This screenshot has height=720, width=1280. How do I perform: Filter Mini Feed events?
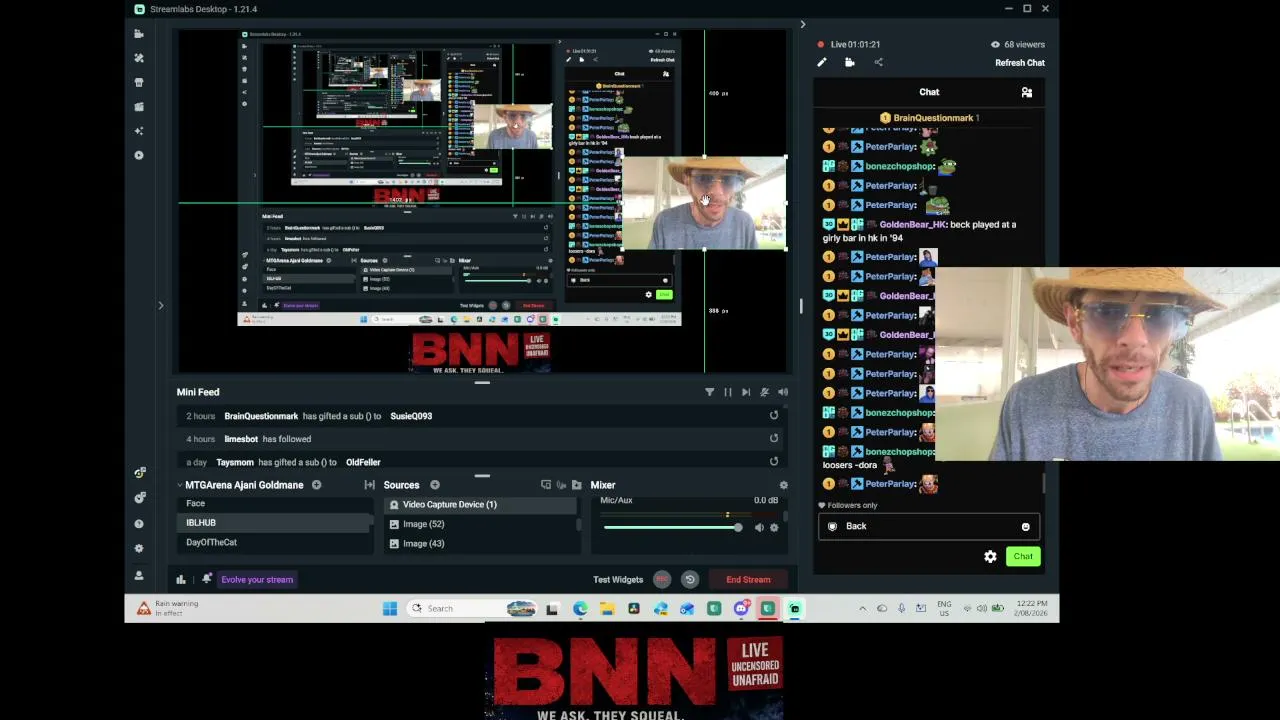pyautogui.click(x=710, y=392)
